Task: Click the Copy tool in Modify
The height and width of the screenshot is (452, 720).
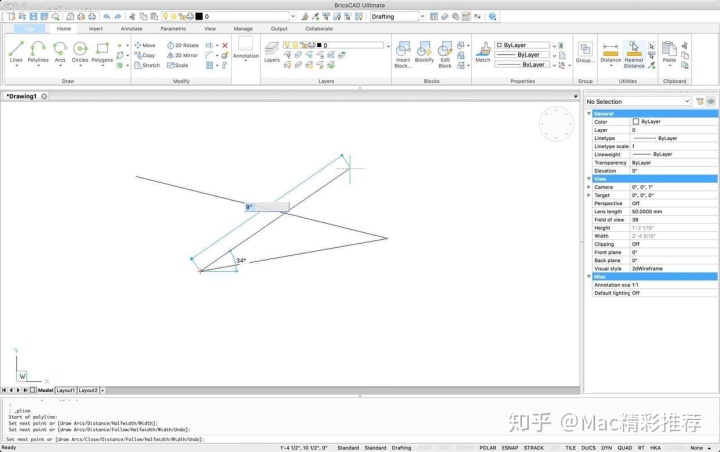Action: [145, 55]
